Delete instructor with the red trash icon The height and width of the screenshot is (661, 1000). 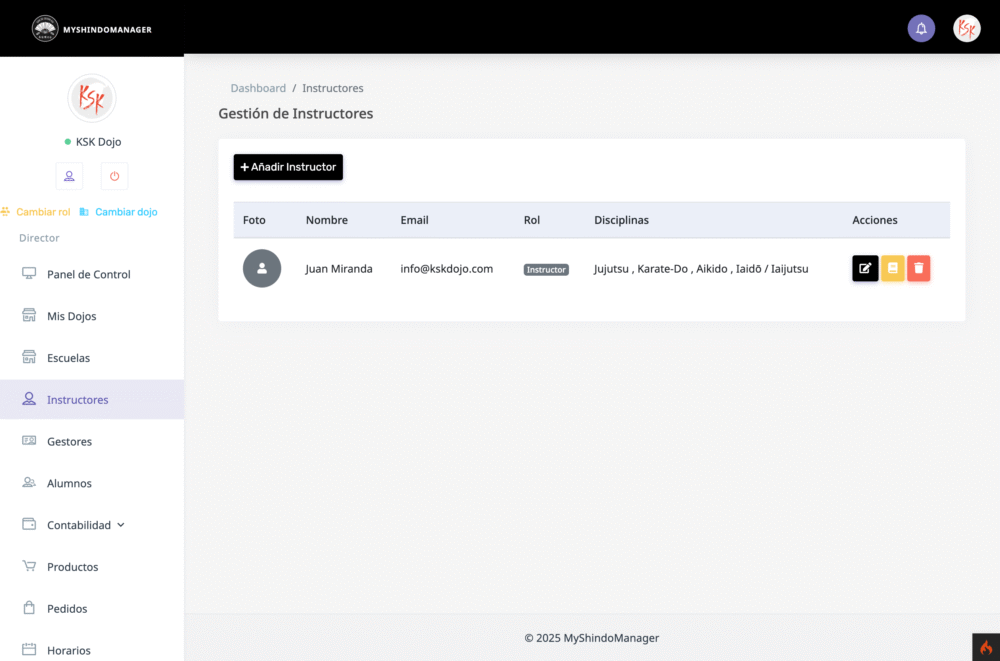tap(918, 268)
